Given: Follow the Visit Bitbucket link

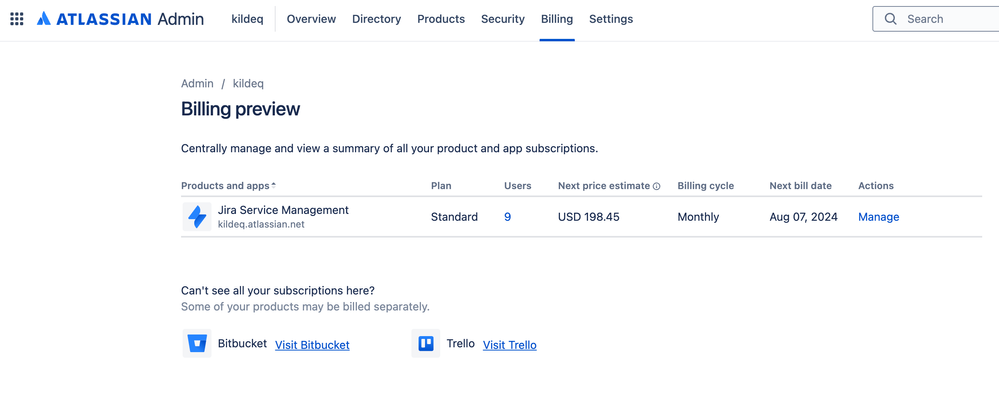Looking at the screenshot, I should tap(312, 345).
